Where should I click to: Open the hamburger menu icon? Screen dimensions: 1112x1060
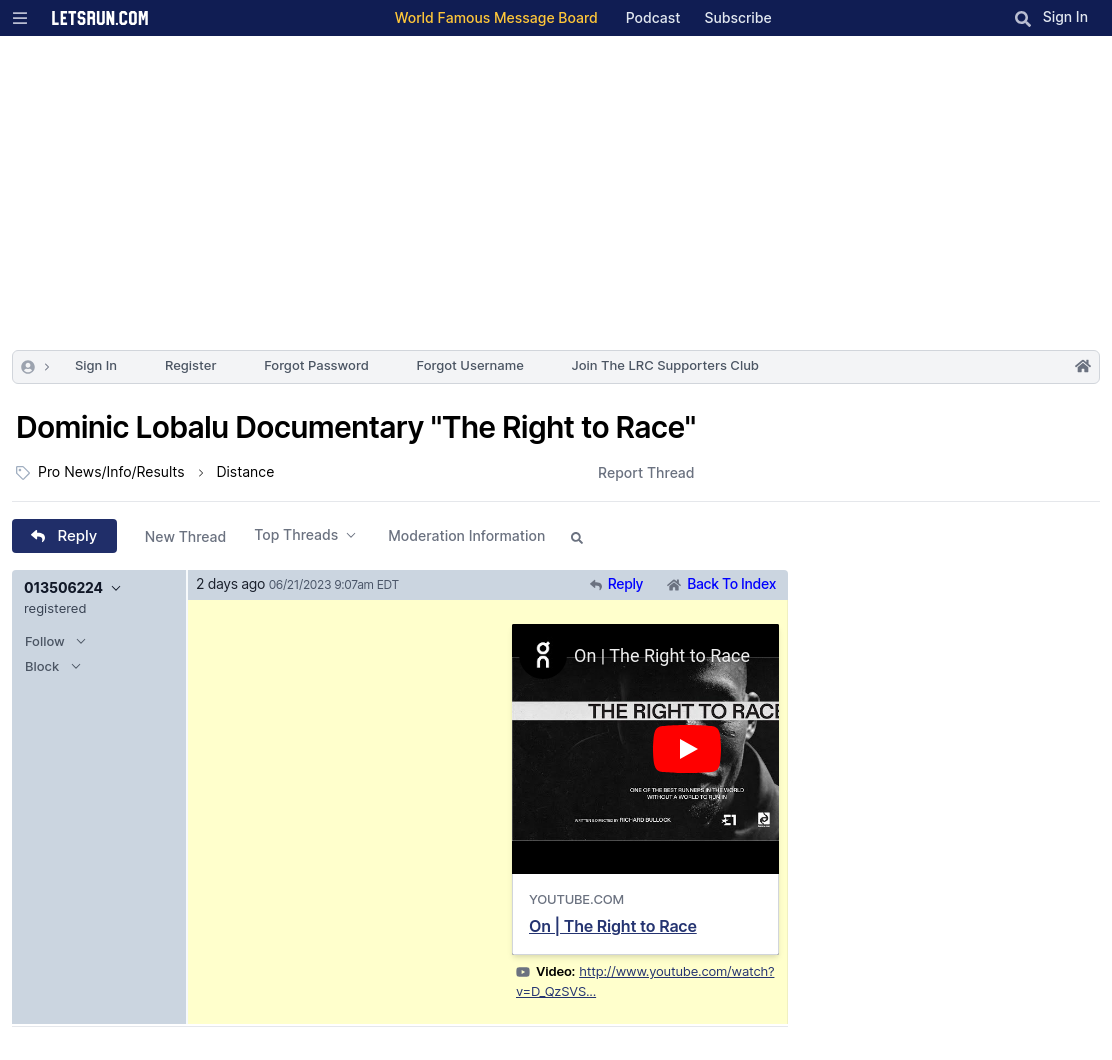click(20, 18)
